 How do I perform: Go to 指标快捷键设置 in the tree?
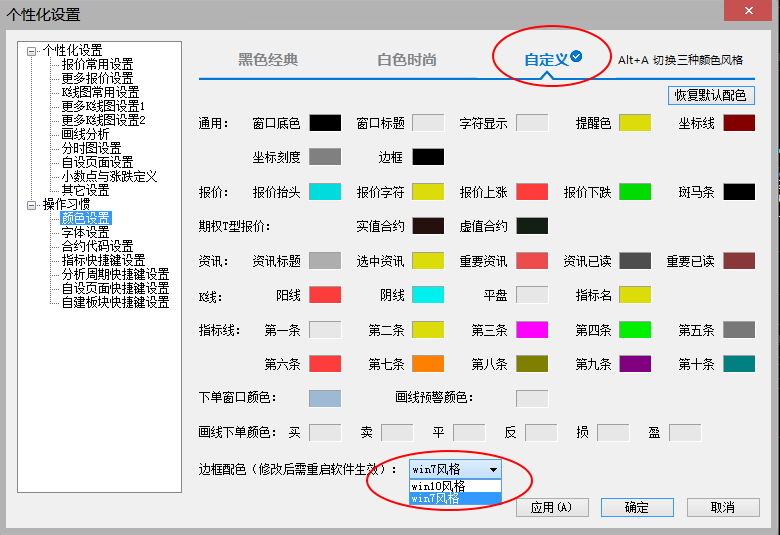pos(103,260)
